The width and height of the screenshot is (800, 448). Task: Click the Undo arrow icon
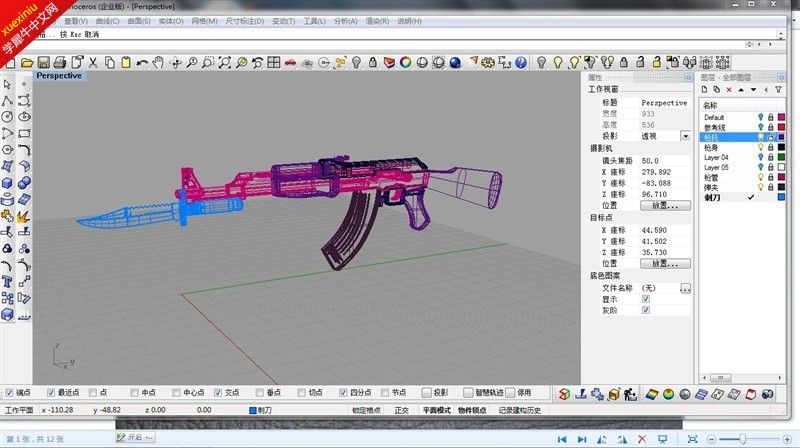click(x=142, y=63)
